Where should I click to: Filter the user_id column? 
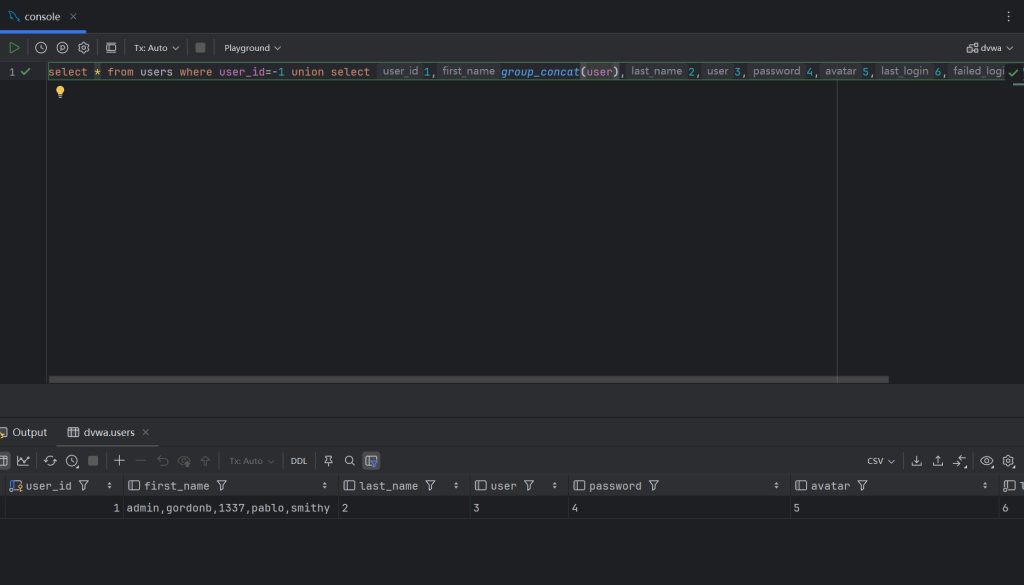(84, 486)
